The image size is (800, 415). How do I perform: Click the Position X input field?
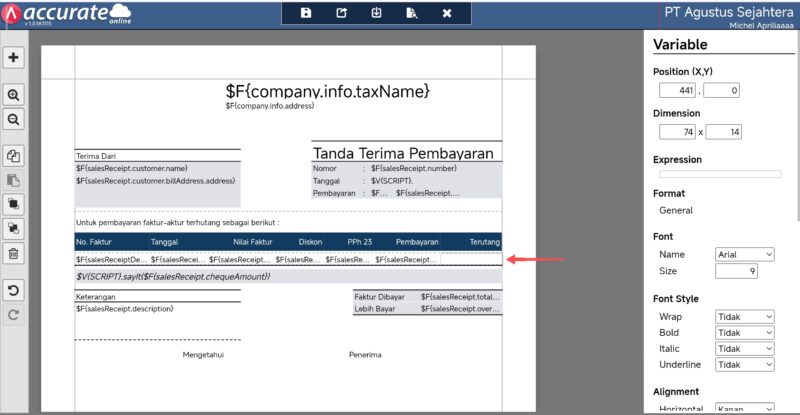click(677, 91)
